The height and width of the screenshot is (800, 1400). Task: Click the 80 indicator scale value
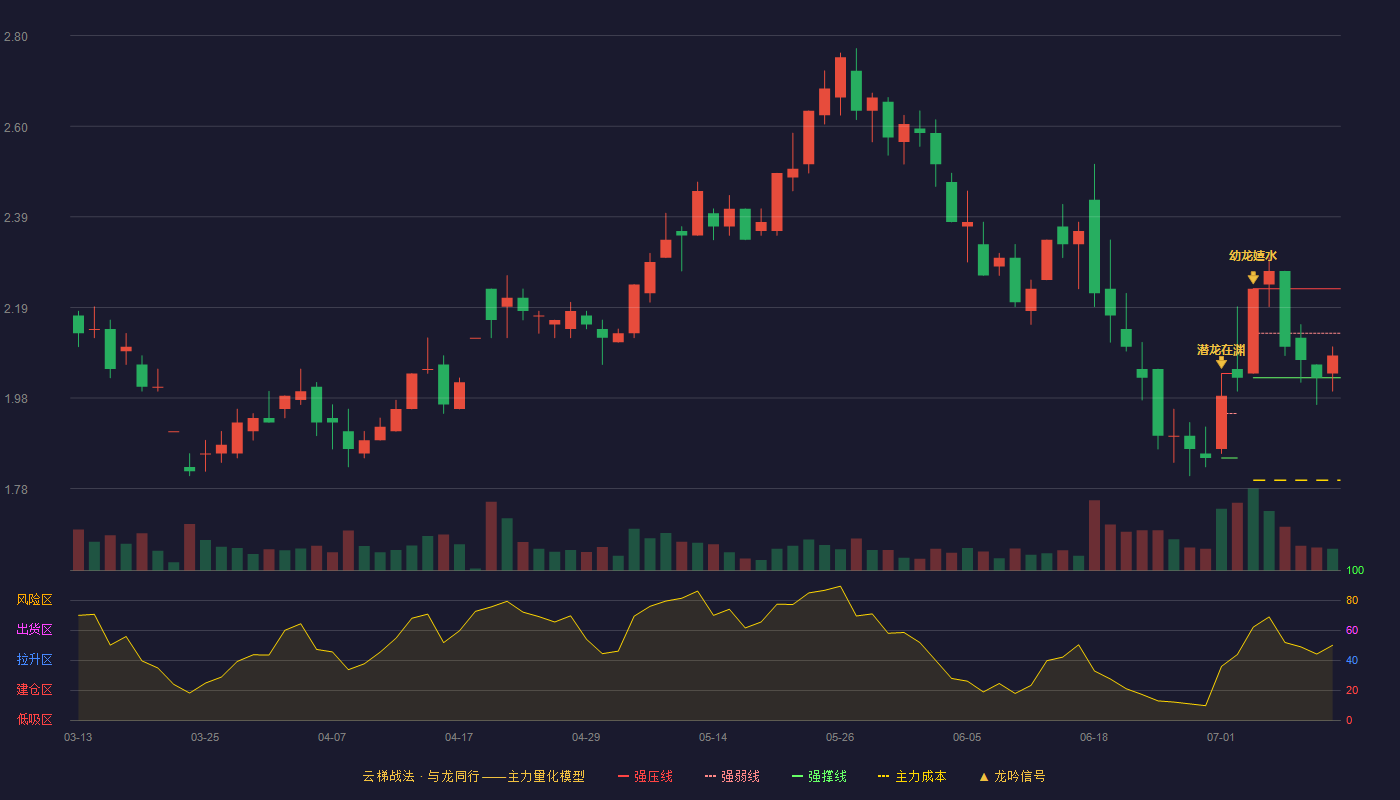1352,601
